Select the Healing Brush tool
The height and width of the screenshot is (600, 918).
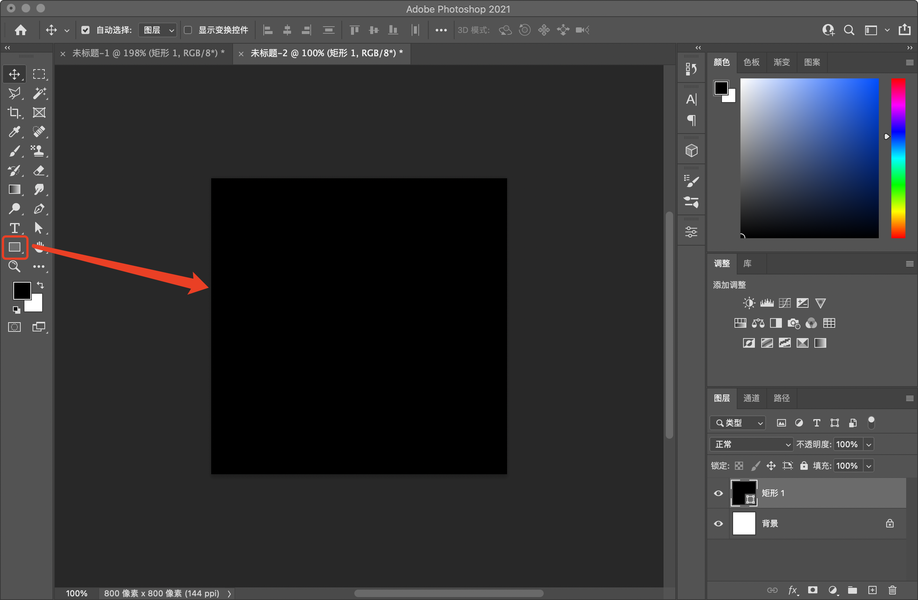point(39,132)
